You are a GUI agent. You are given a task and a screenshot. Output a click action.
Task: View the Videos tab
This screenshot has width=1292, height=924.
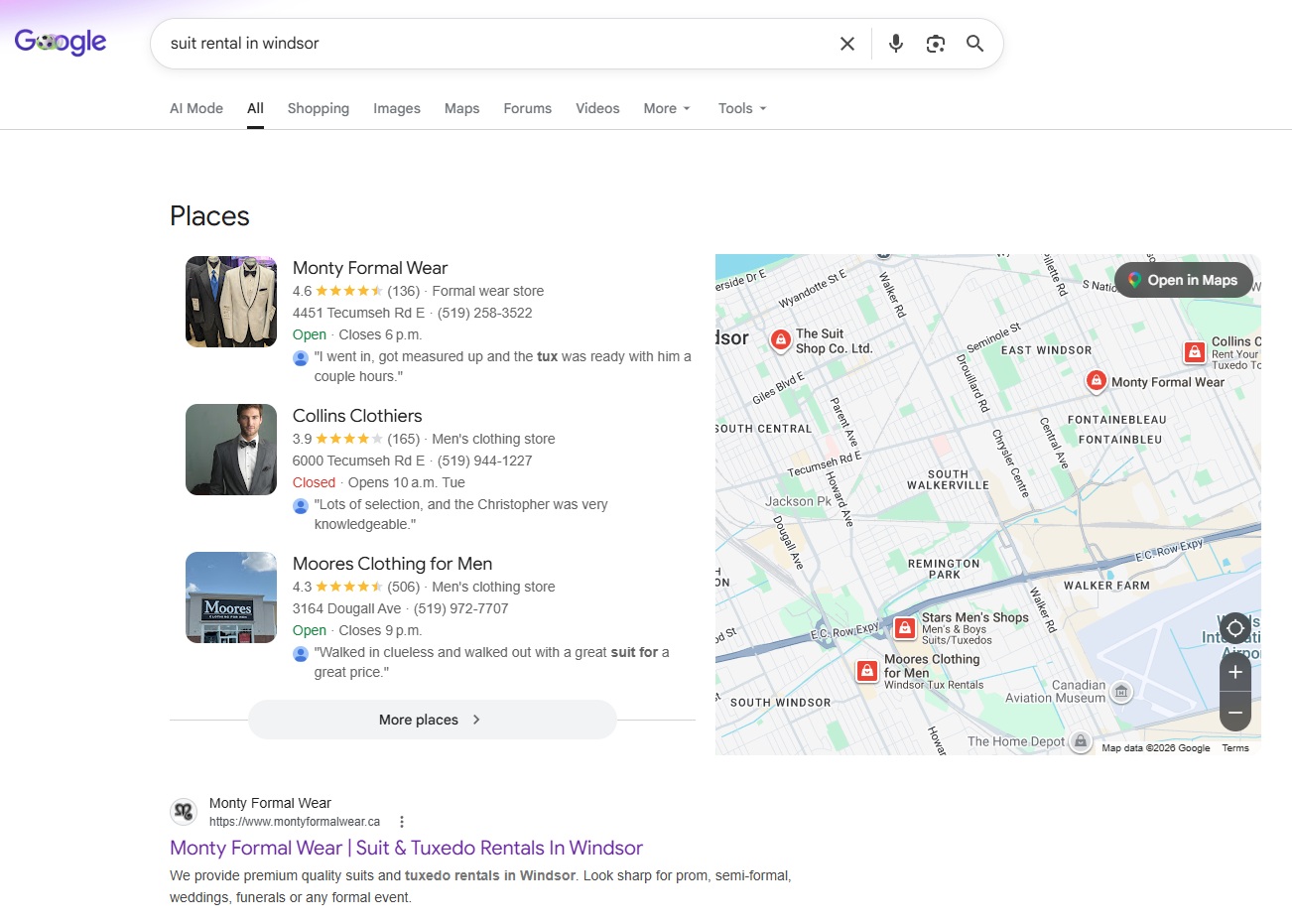click(597, 108)
